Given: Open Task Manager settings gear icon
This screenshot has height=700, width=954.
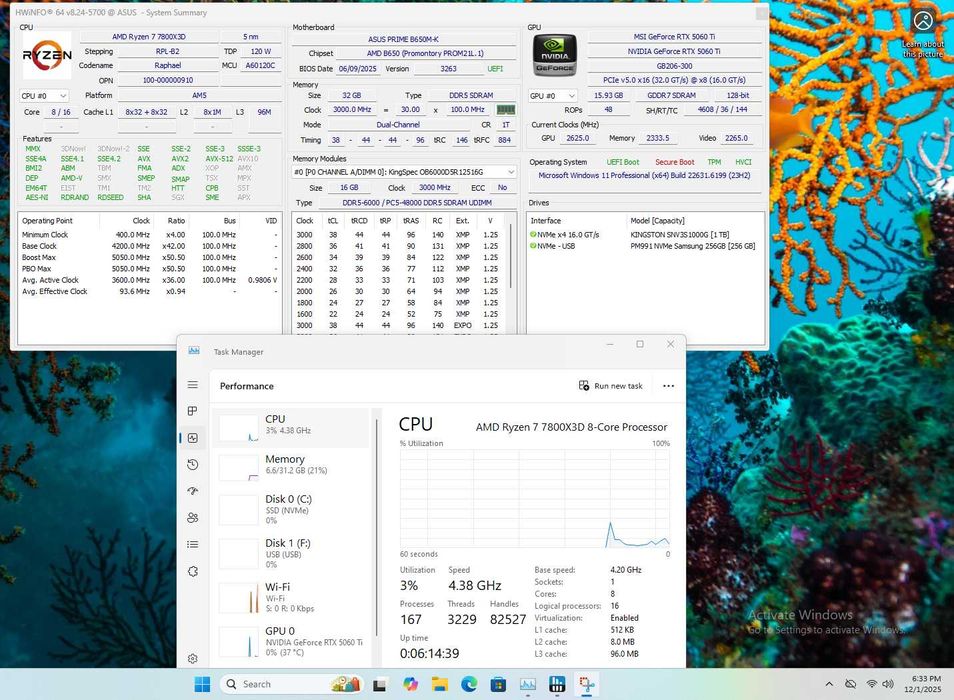Looking at the screenshot, I should pos(193,658).
